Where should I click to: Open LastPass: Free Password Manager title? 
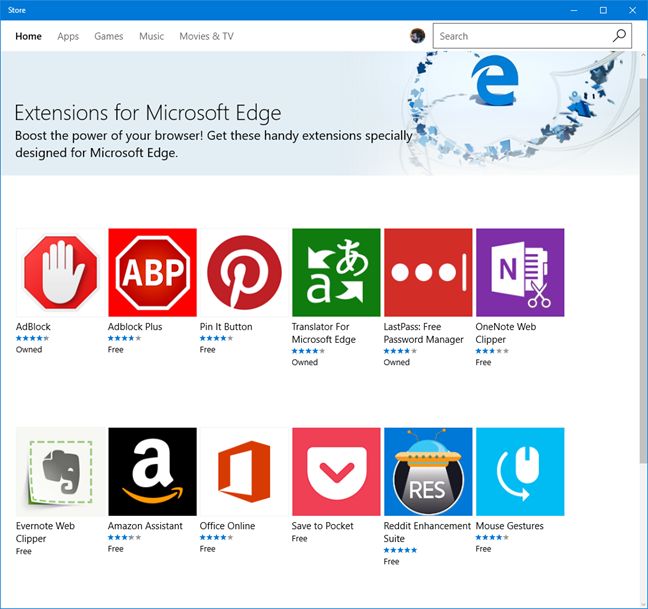click(x=424, y=333)
